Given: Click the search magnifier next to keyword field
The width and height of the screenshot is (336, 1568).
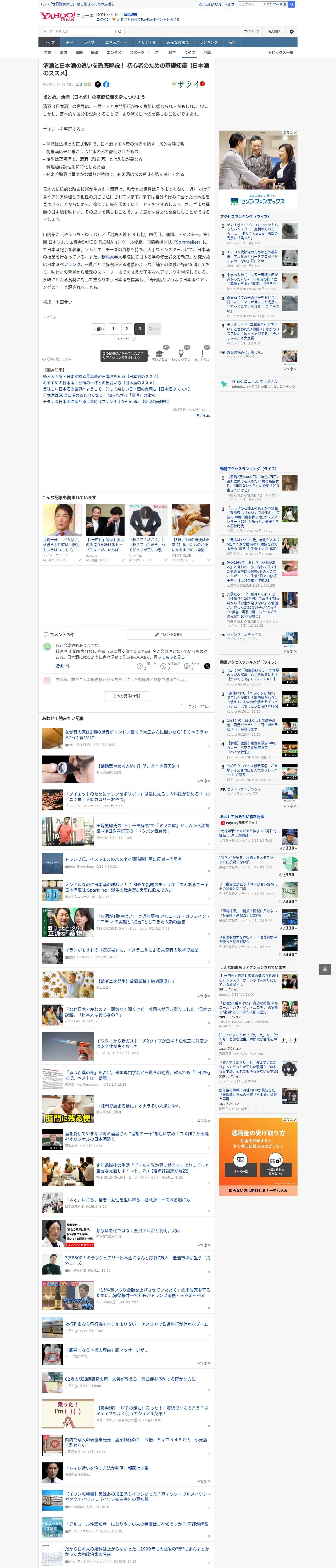Looking at the screenshot, I should click(120, 31).
